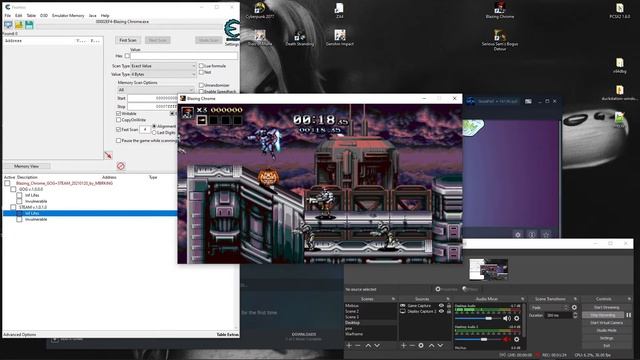
Task: Toggle the Writable checkbox
Action: pos(118,113)
